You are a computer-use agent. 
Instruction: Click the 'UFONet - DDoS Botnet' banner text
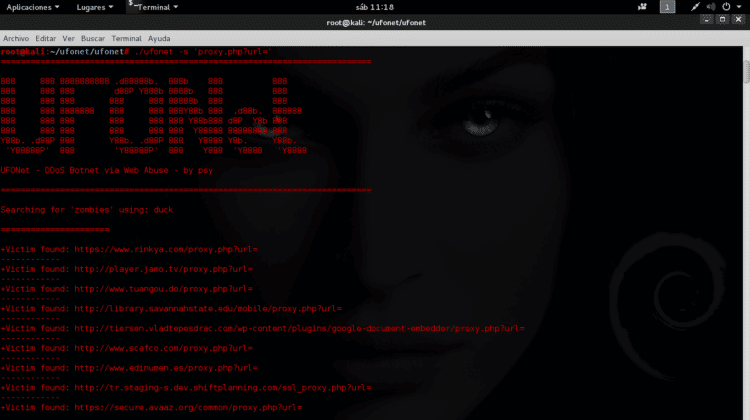tap(107, 170)
